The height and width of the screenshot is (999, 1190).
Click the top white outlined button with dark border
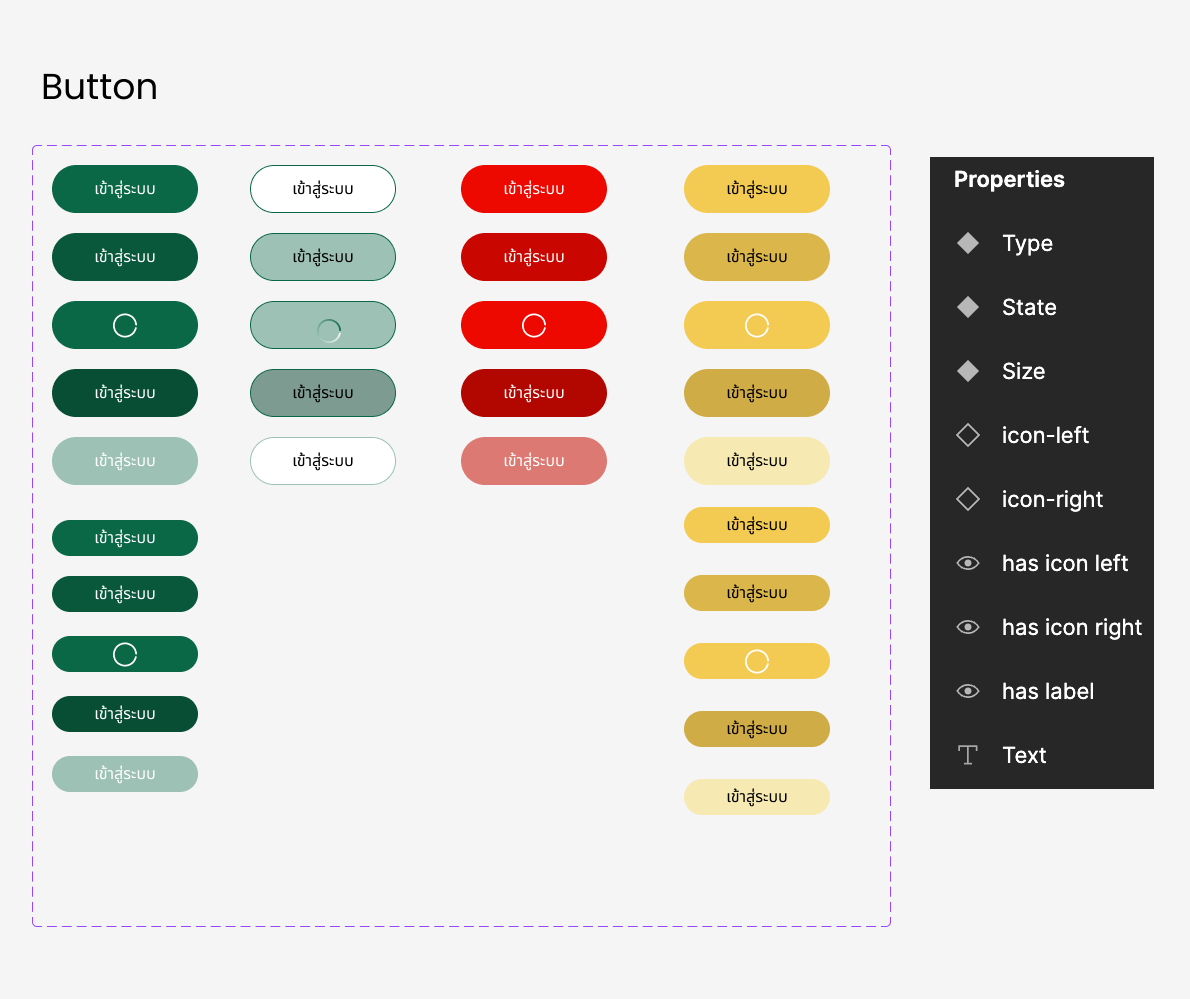click(323, 189)
